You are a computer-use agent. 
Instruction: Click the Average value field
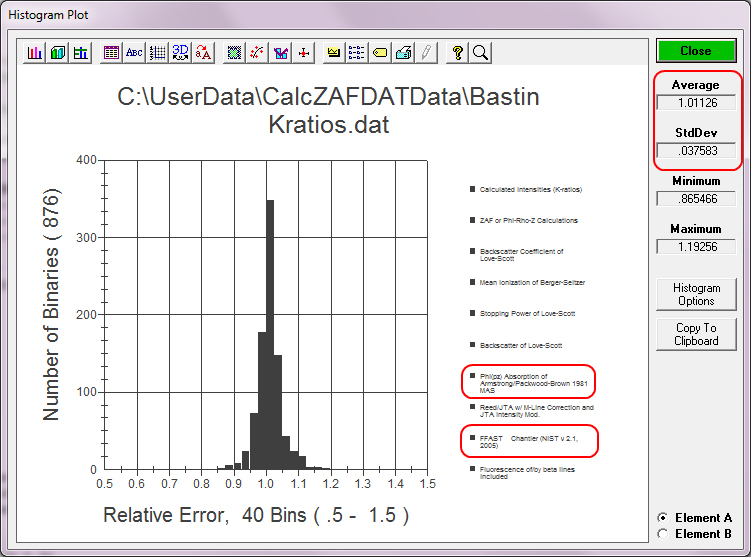(x=696, y=101)
